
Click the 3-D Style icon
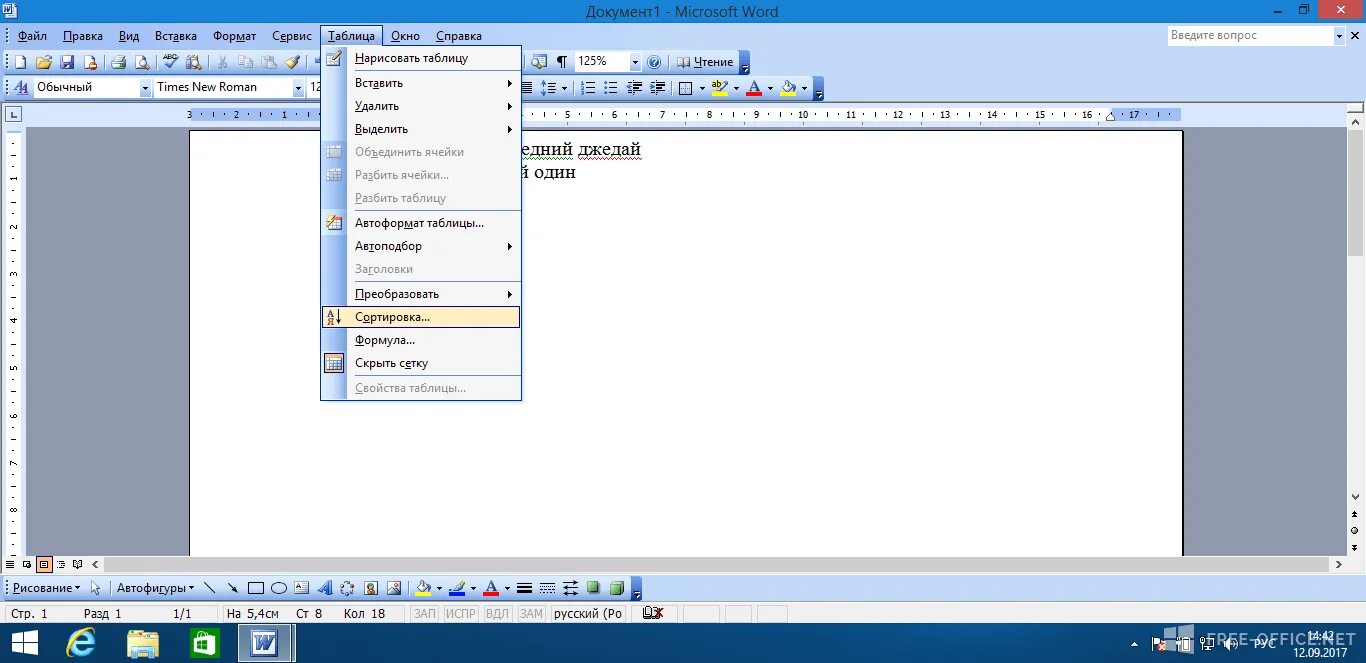[617, 588]
